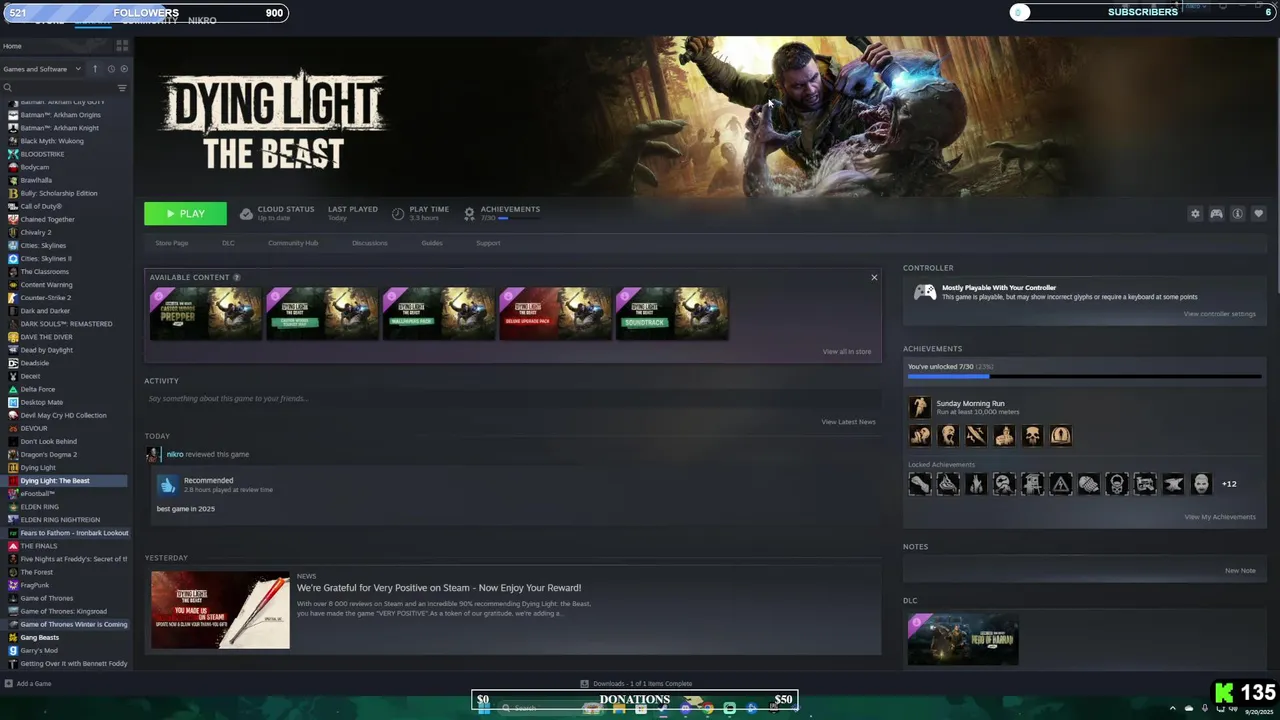1280x720 pixels.
Task: Open the news headline 'We're Grateful for Very Positive'
Action: tap(439, 588)
